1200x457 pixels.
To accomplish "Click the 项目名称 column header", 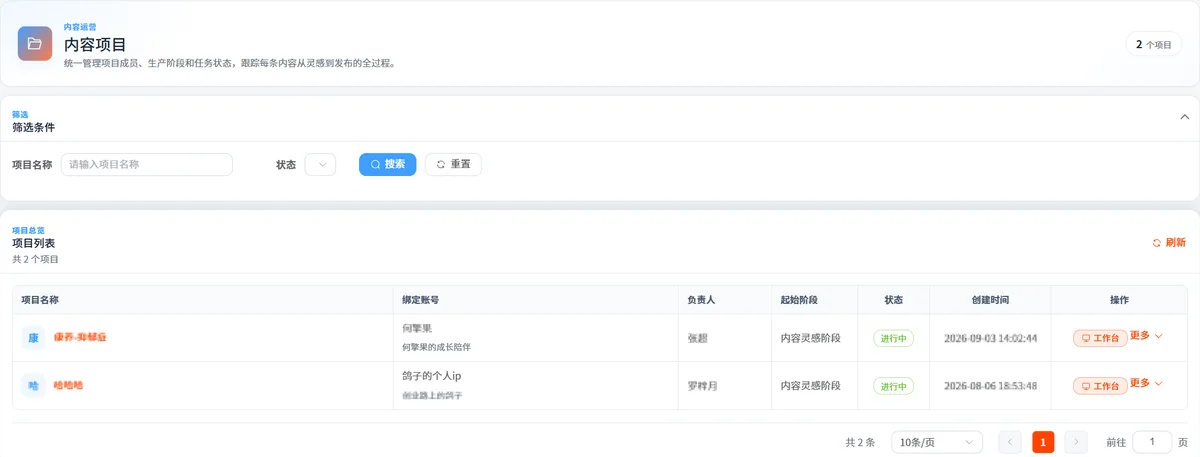I will [x=40, y=300].
